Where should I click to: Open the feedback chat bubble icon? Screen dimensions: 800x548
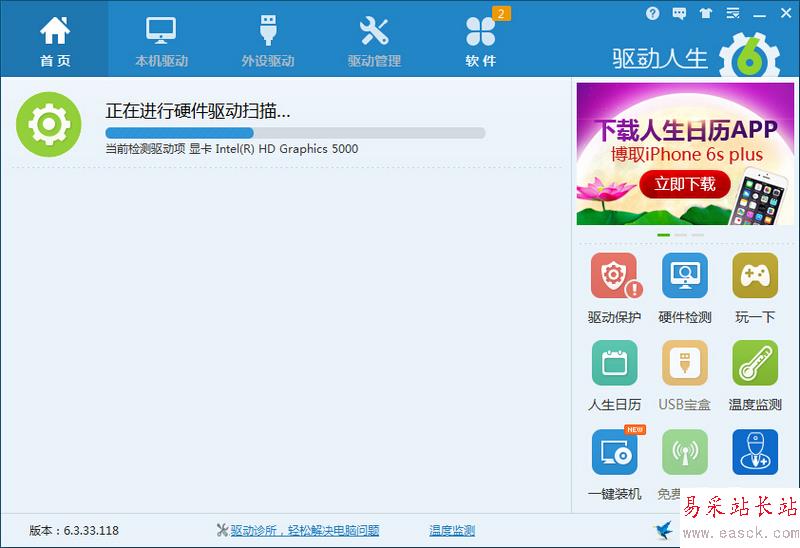click(x=679, y=14)
